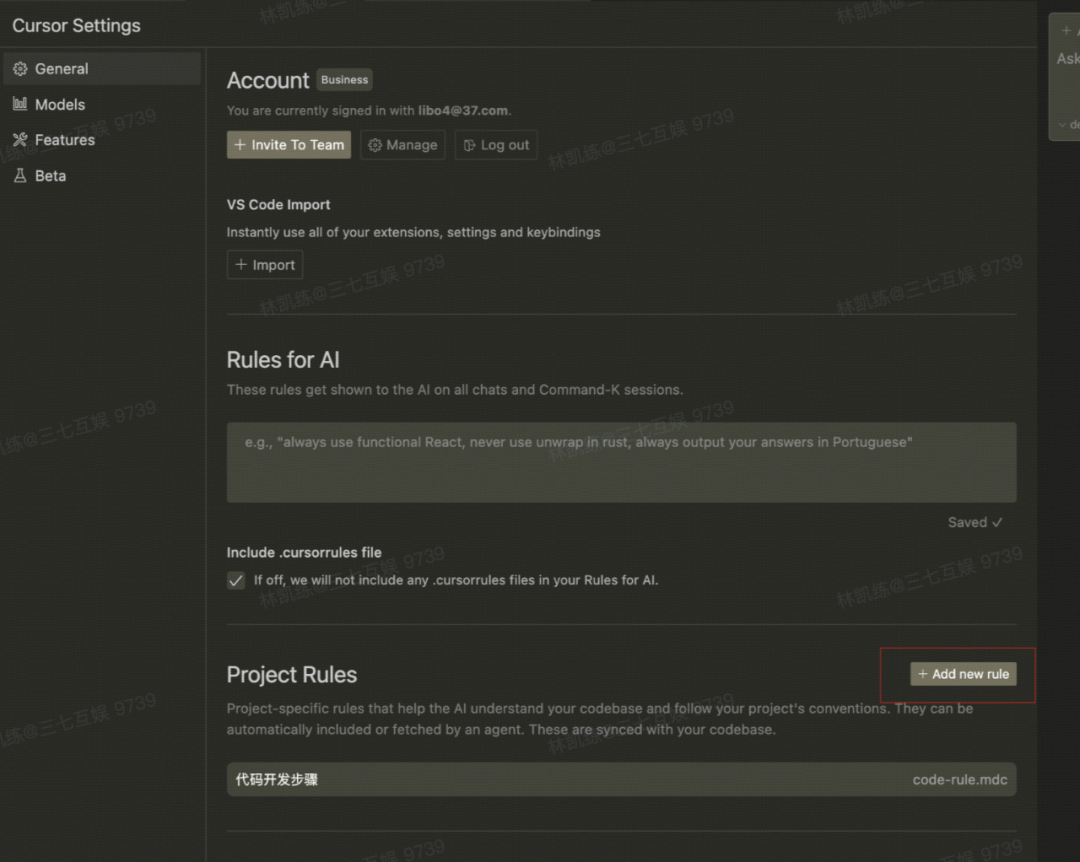This screenshot has height=862, width=1080.
Task: Click the code-rule.mdc file name
Action: click(x=959, y=779)
